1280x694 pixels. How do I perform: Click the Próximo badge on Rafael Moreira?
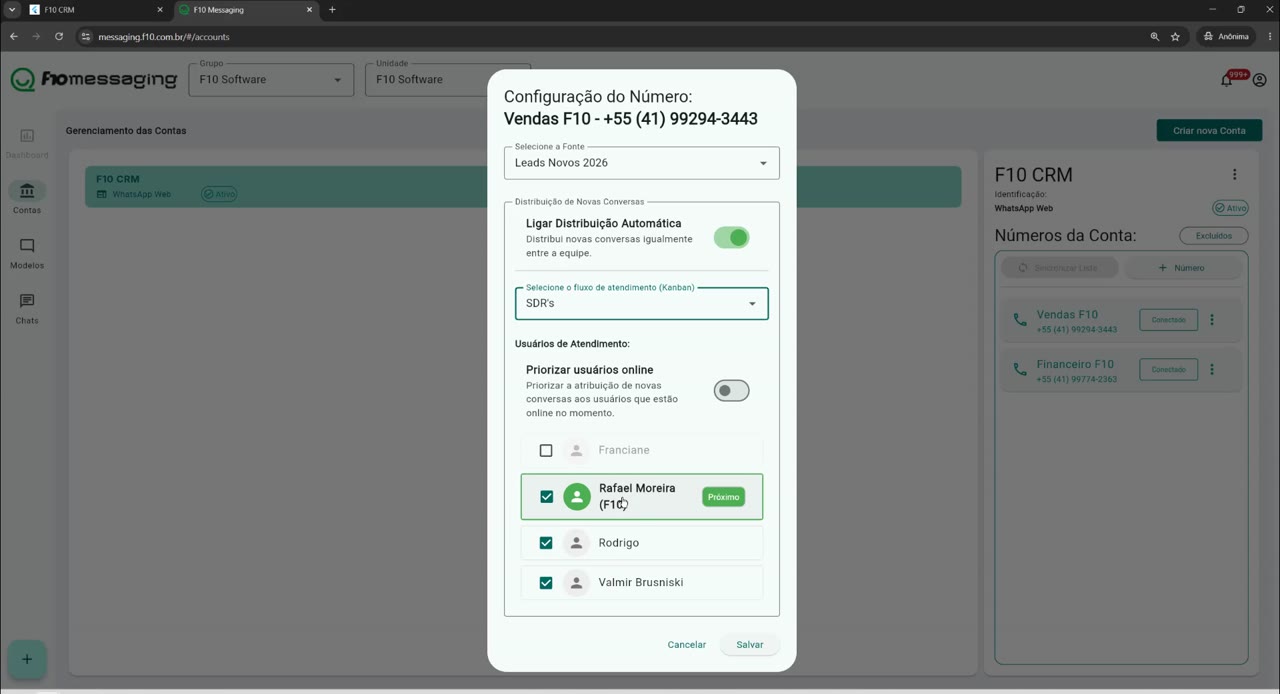pos(723,497)
